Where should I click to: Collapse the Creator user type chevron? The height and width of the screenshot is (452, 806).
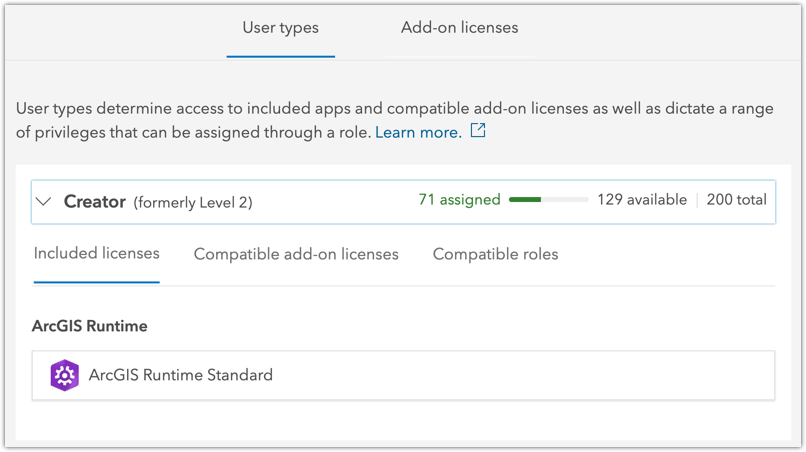44,202
